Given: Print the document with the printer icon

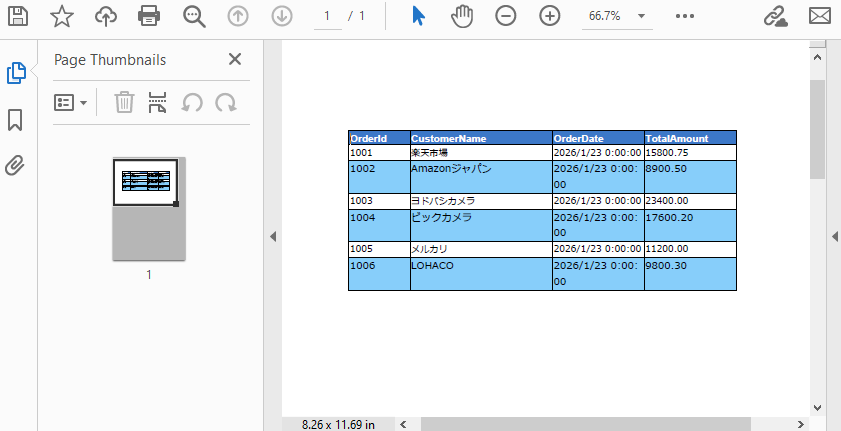Looking at the screenshot, I should (x=149, y=16).
